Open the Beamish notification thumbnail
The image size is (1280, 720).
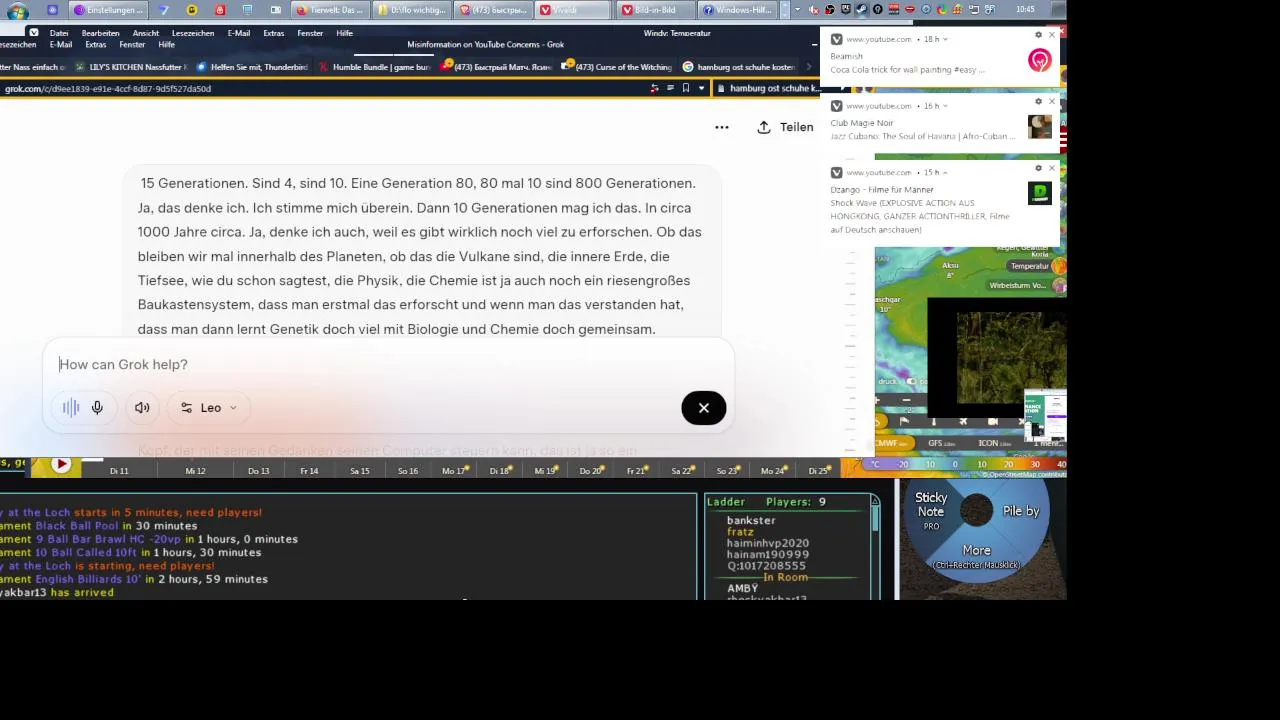click(x=1040, y=60)
